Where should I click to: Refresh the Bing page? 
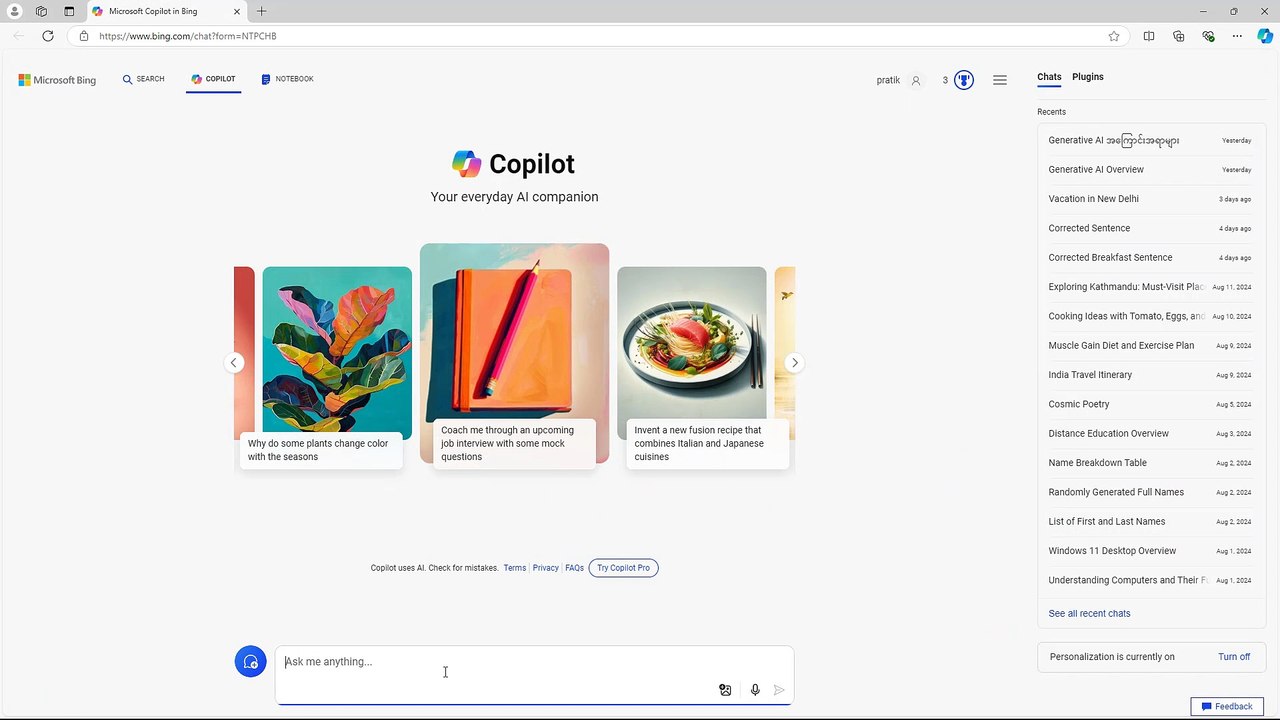pos(48,36)
